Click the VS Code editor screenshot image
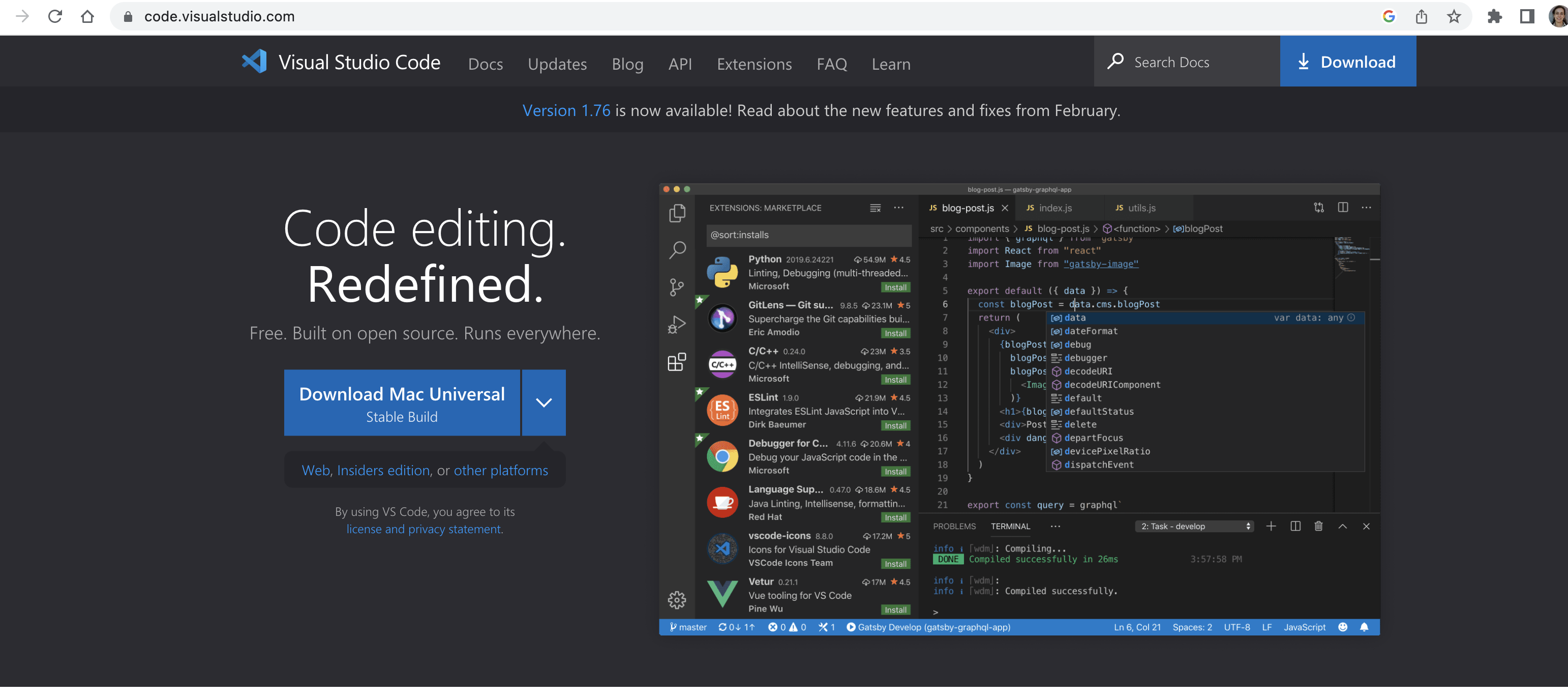The width and height of the screenshot is (1568, 695). [1019, 409]
